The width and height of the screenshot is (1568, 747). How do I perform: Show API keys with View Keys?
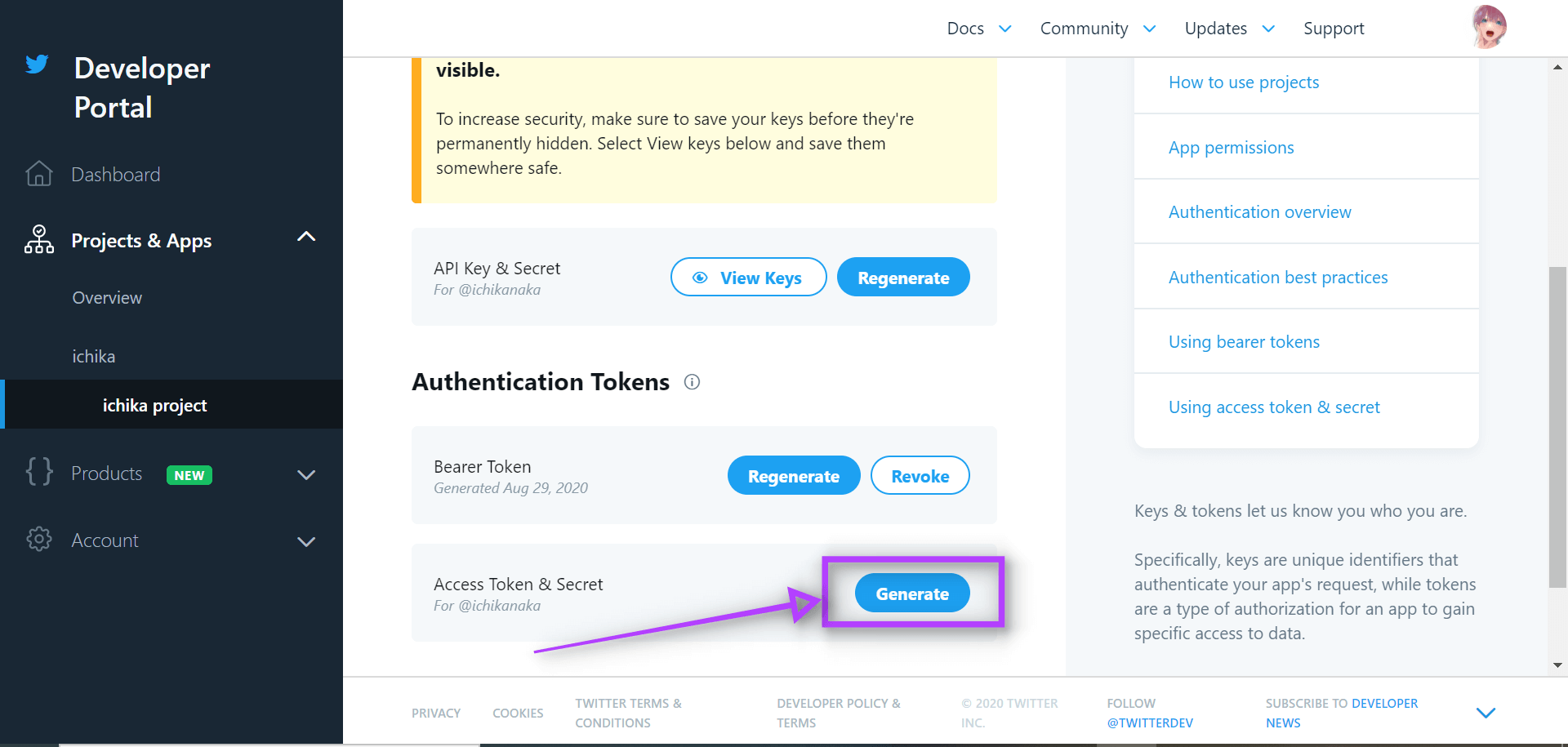748,278
